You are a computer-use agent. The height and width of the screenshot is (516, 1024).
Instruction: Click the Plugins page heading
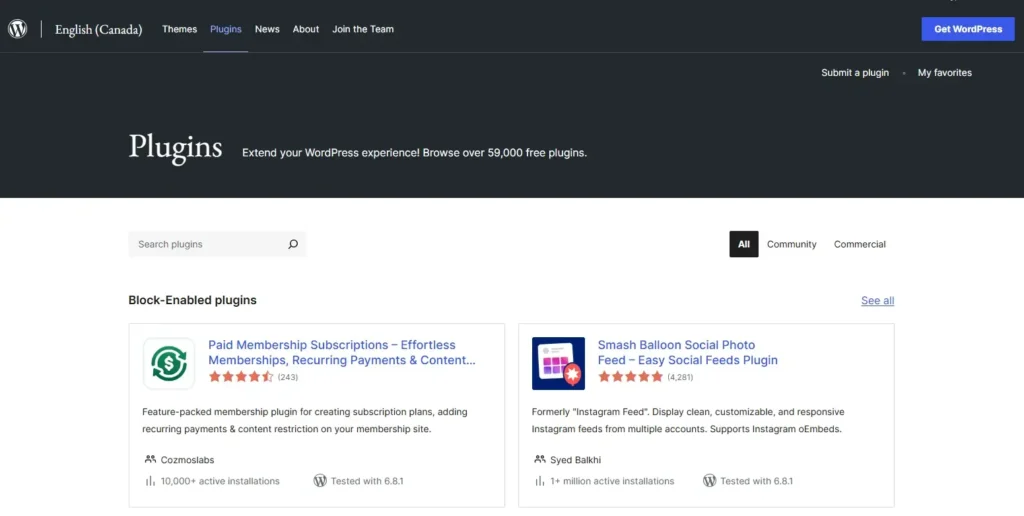pos(176,146)
